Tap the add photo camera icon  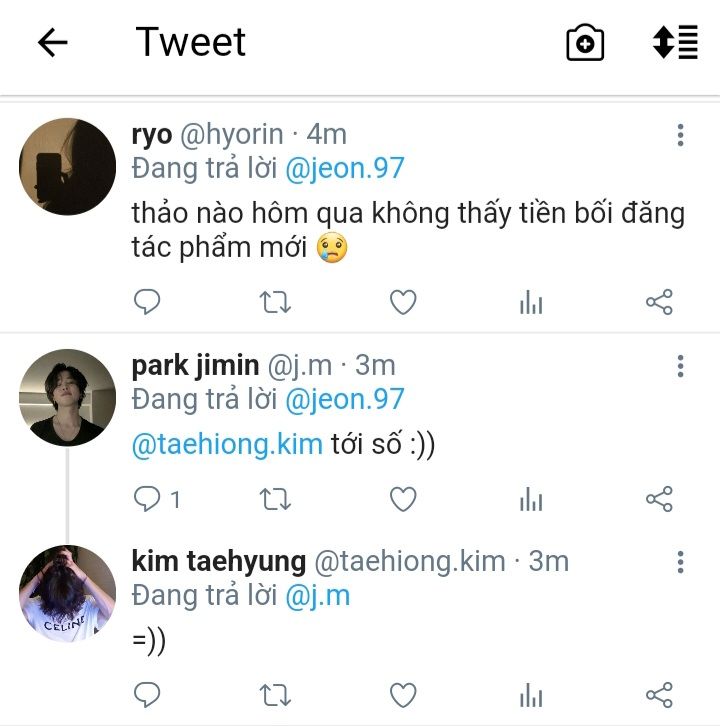[585, 43]
